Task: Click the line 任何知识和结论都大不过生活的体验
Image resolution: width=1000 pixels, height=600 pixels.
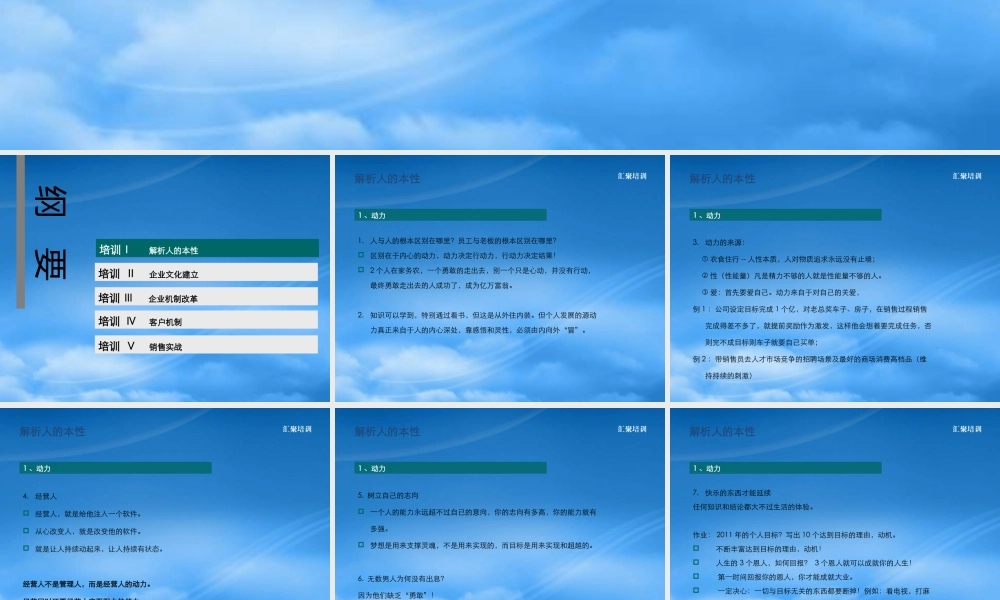Action: 753,507
